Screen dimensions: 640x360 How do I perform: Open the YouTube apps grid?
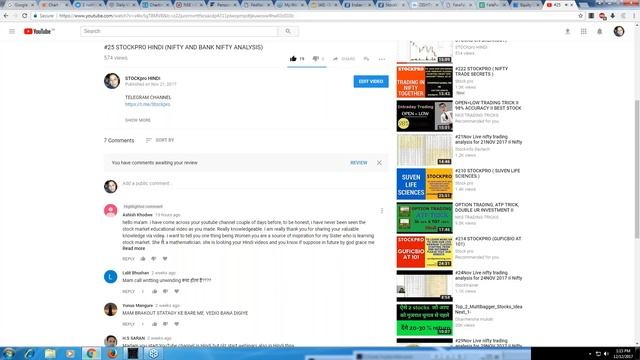click(584, 31)
